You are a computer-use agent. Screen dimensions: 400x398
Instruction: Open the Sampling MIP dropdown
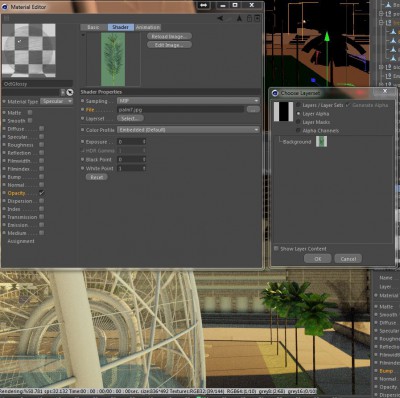[x=188, y=101]
